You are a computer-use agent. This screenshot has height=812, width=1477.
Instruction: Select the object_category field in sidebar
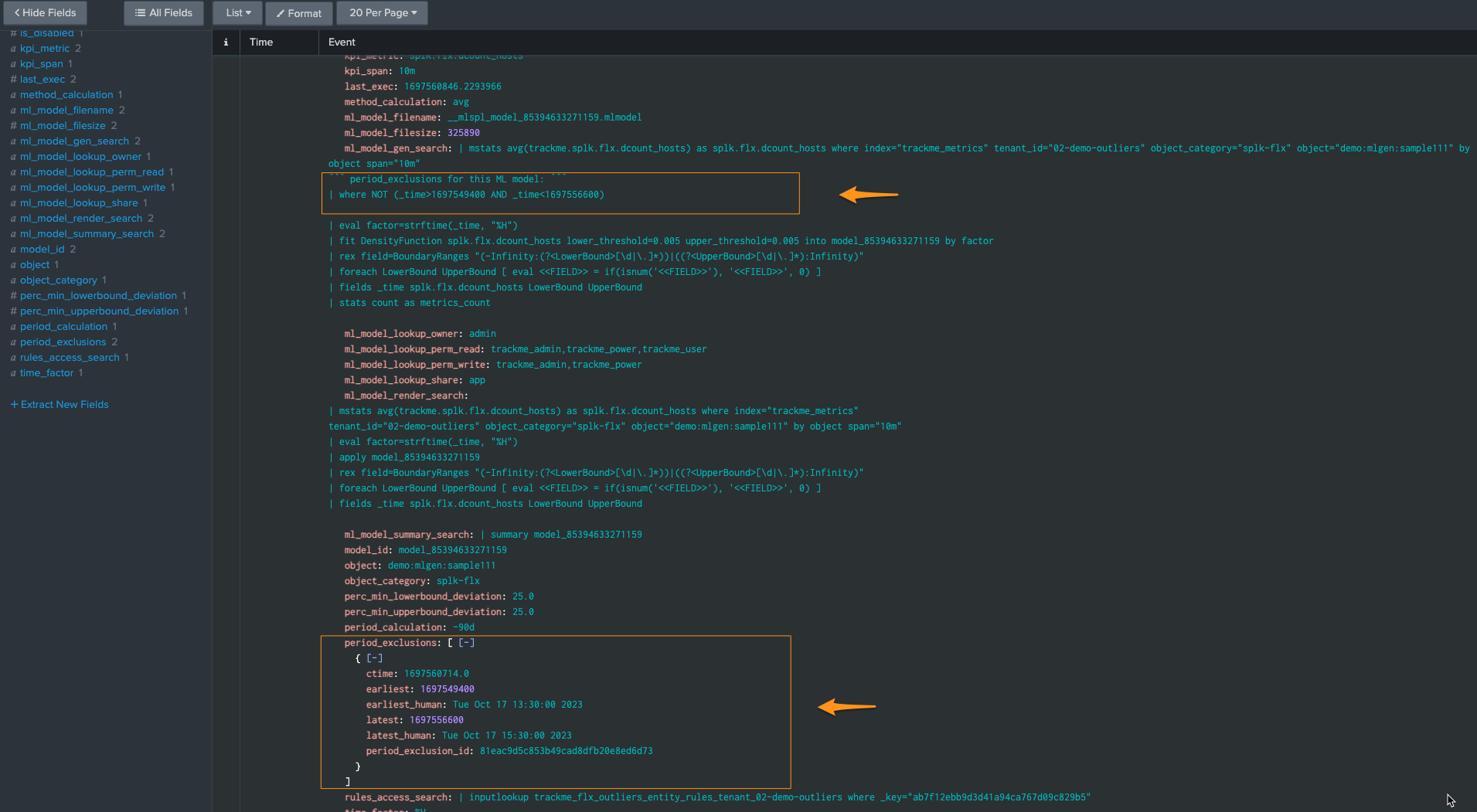coord(59,280)
